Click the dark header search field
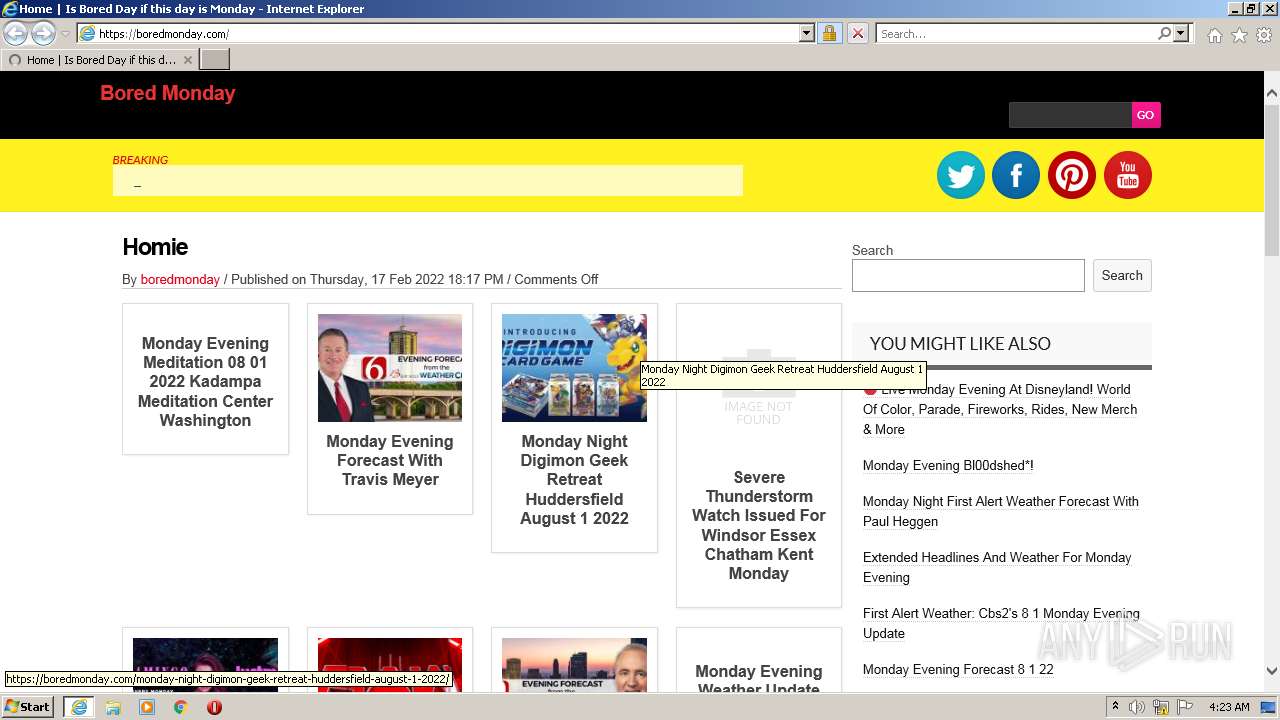1280x720 pixels. 1070,115
